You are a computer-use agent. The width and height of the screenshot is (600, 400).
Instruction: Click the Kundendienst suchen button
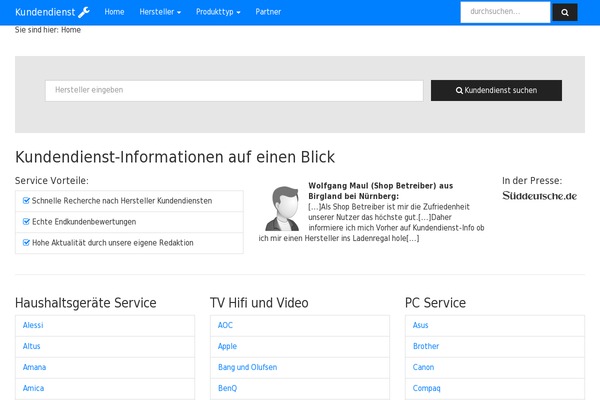click(x=496, y=91)
